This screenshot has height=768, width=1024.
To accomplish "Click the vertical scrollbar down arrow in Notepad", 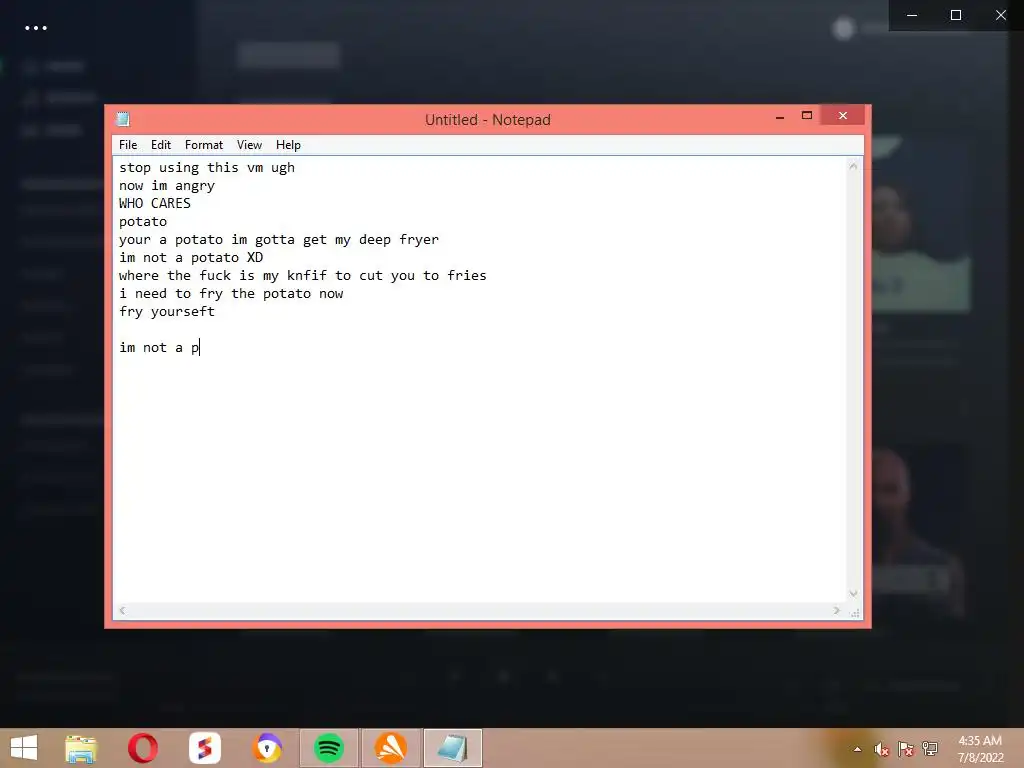I will [853, 594].
